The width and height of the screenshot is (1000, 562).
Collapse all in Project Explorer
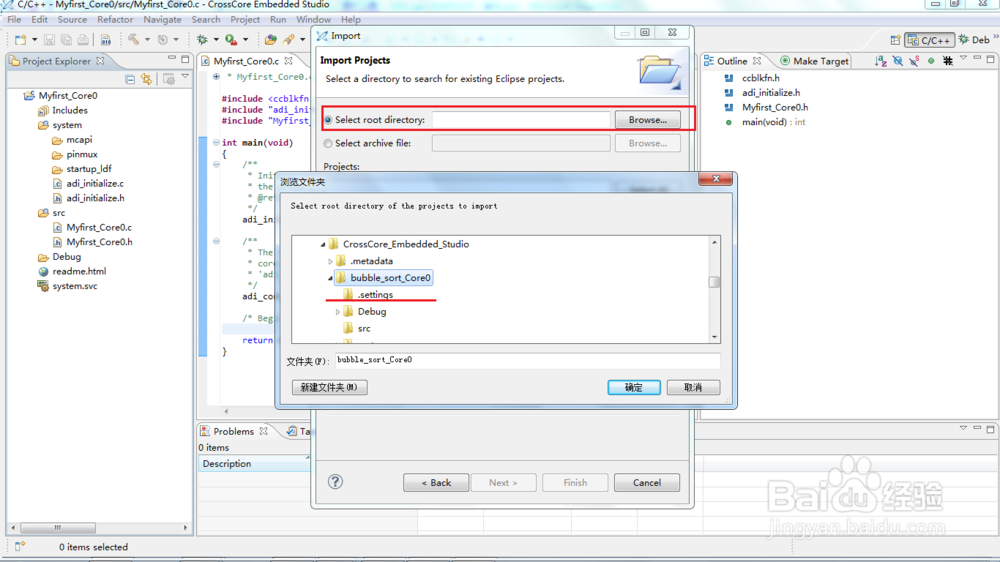click(x=130, y=79)
